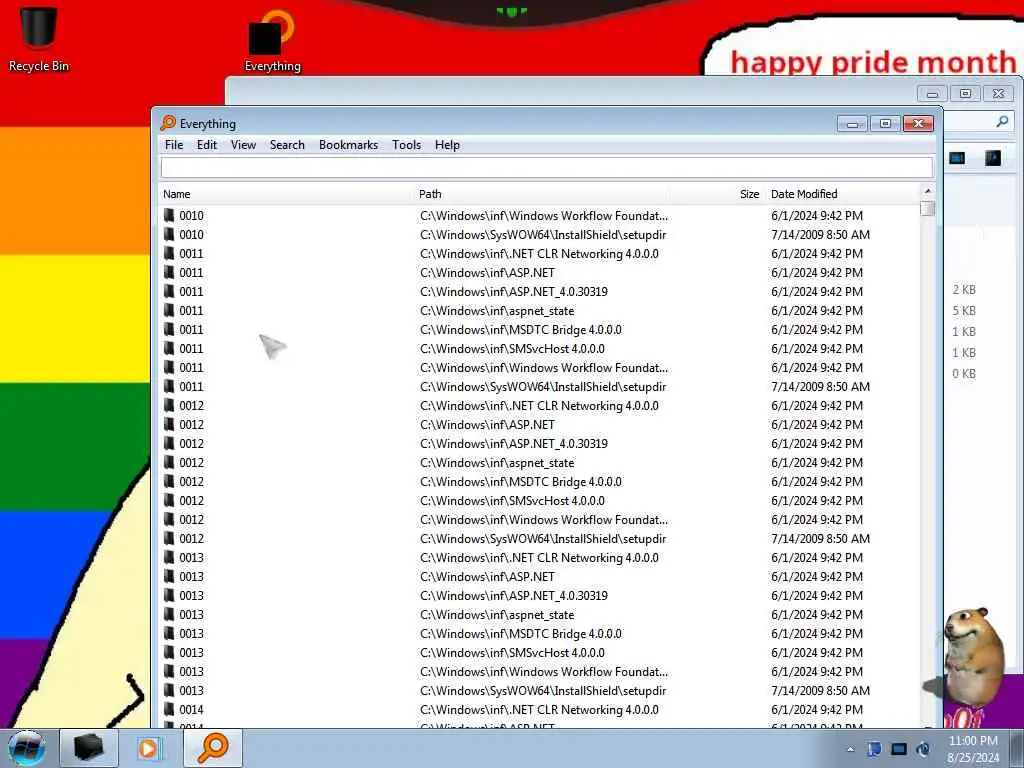Click the Everything magnifier icon in the title bar

pyautogui.click(x=168, y=123)
